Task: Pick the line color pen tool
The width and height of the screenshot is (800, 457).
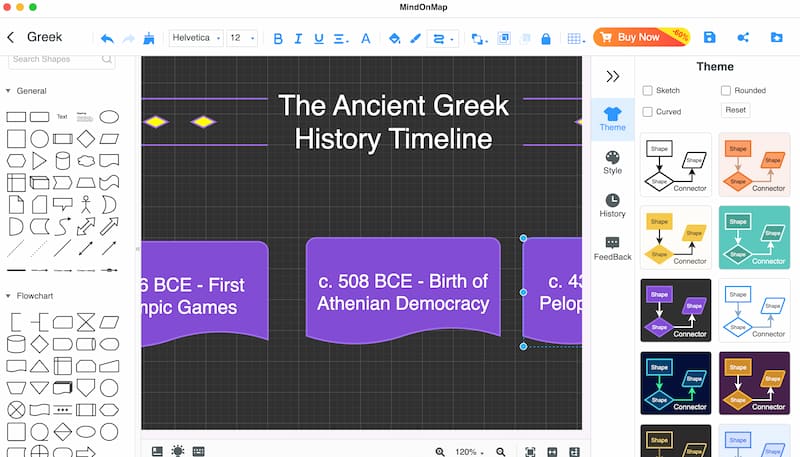Action: pyautogui.click(x=415, y=39)
